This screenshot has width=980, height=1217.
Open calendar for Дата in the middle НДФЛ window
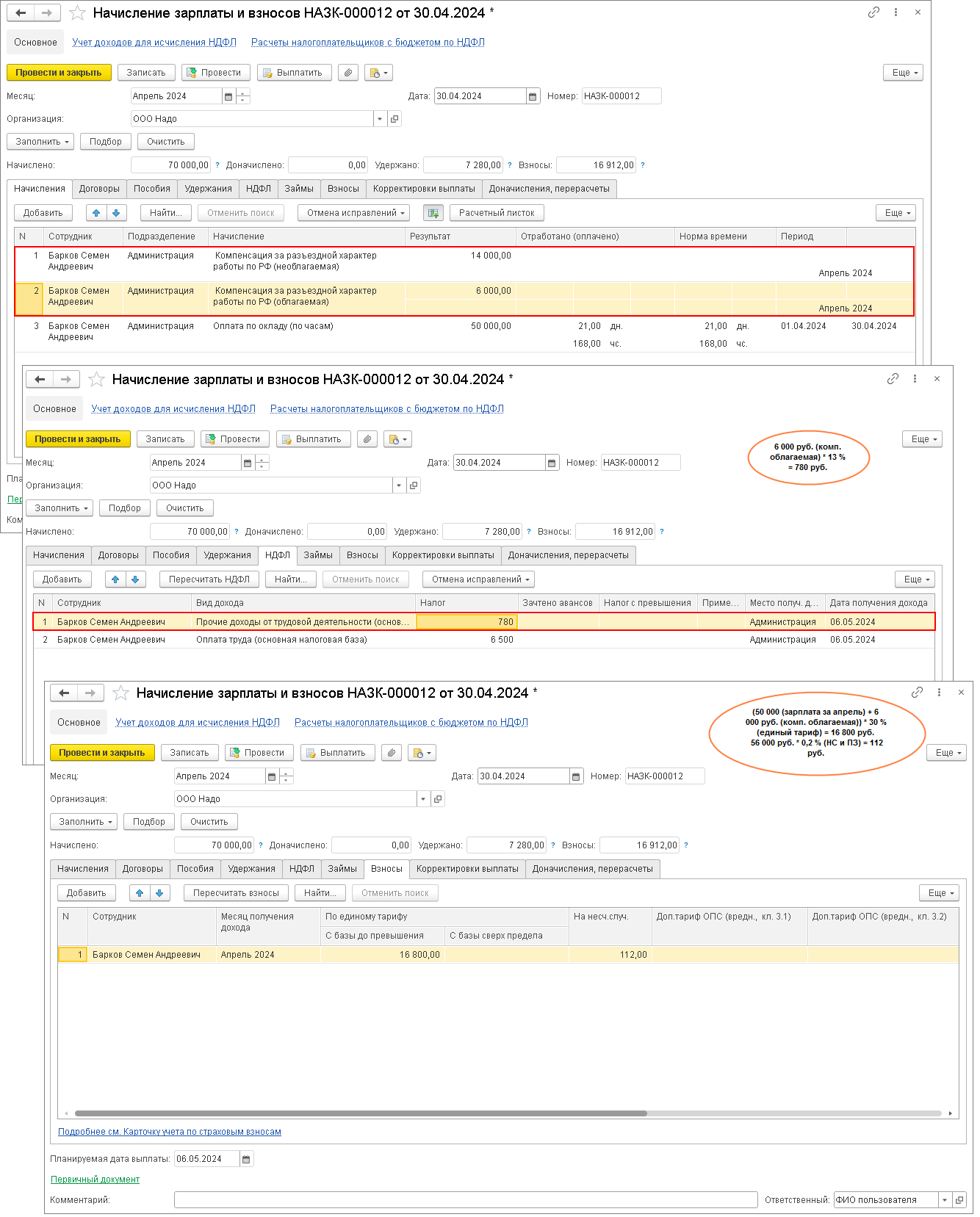(x=552, y=463)
